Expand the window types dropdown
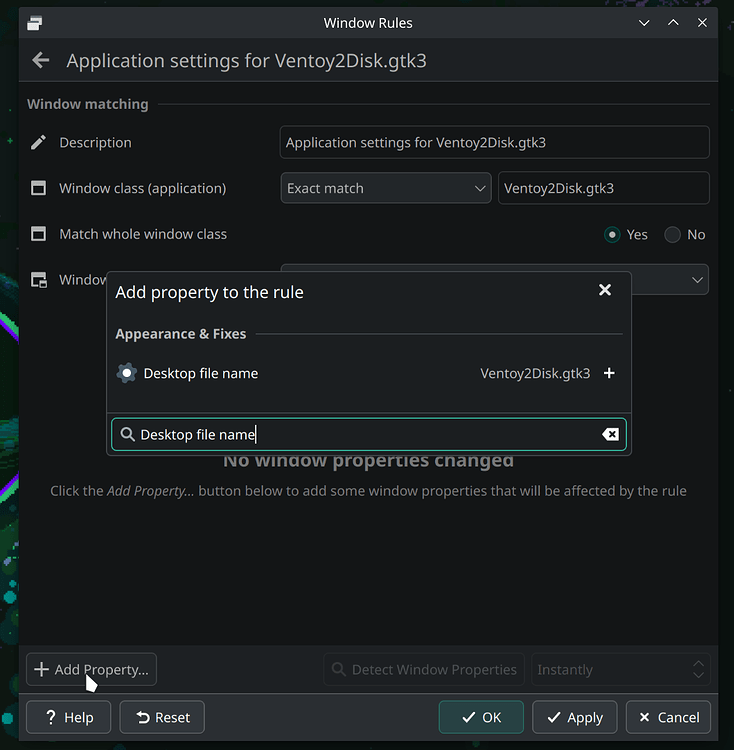The width and height of the screenshot is (734, 750). (697, 280)
